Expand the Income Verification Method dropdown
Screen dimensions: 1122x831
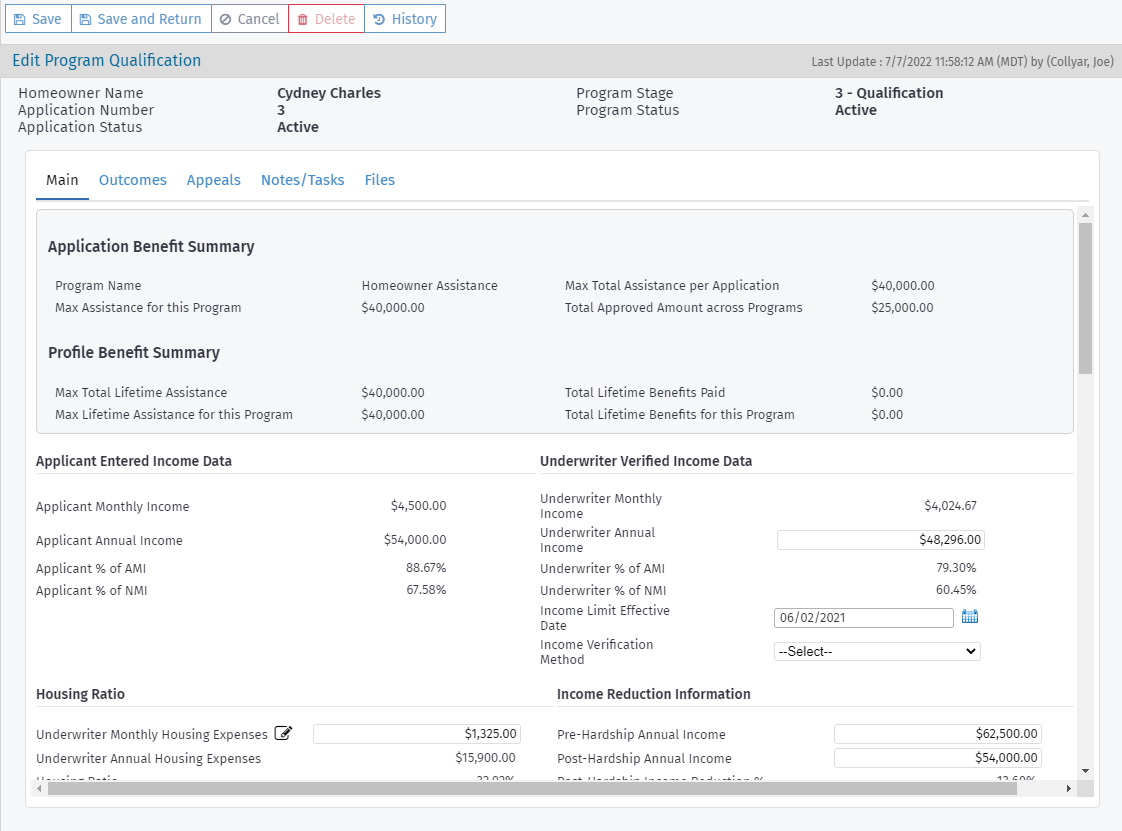877,651
